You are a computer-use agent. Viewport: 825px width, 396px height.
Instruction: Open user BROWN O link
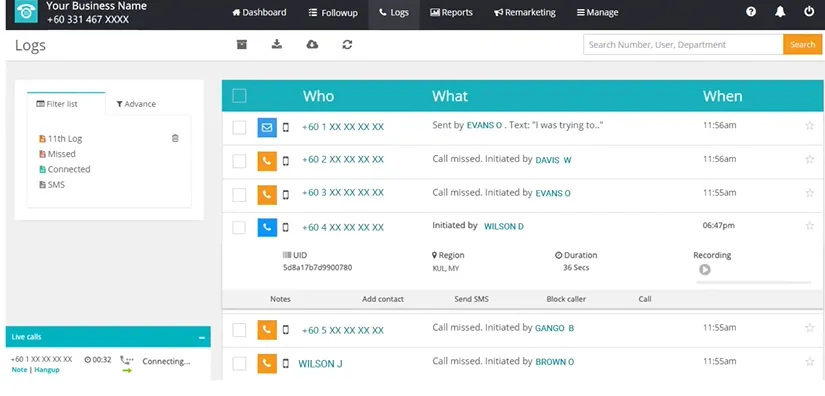coord(555,362)
